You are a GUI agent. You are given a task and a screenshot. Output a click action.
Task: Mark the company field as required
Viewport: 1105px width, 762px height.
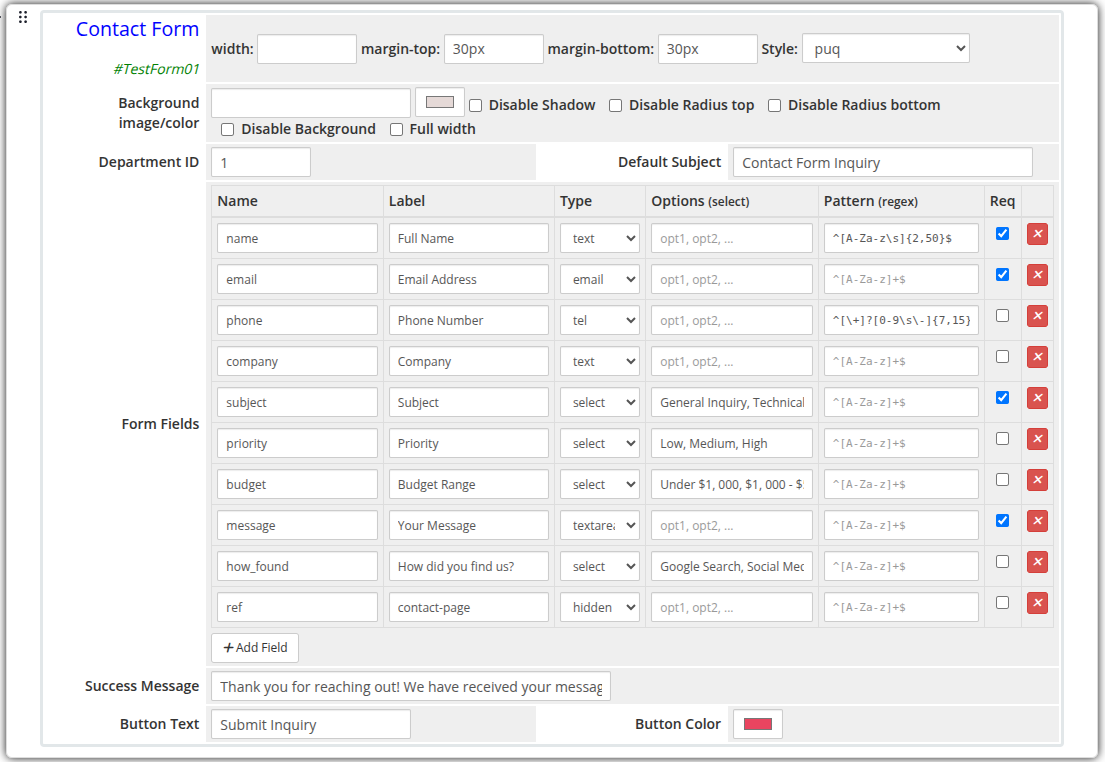point(1002,356)
